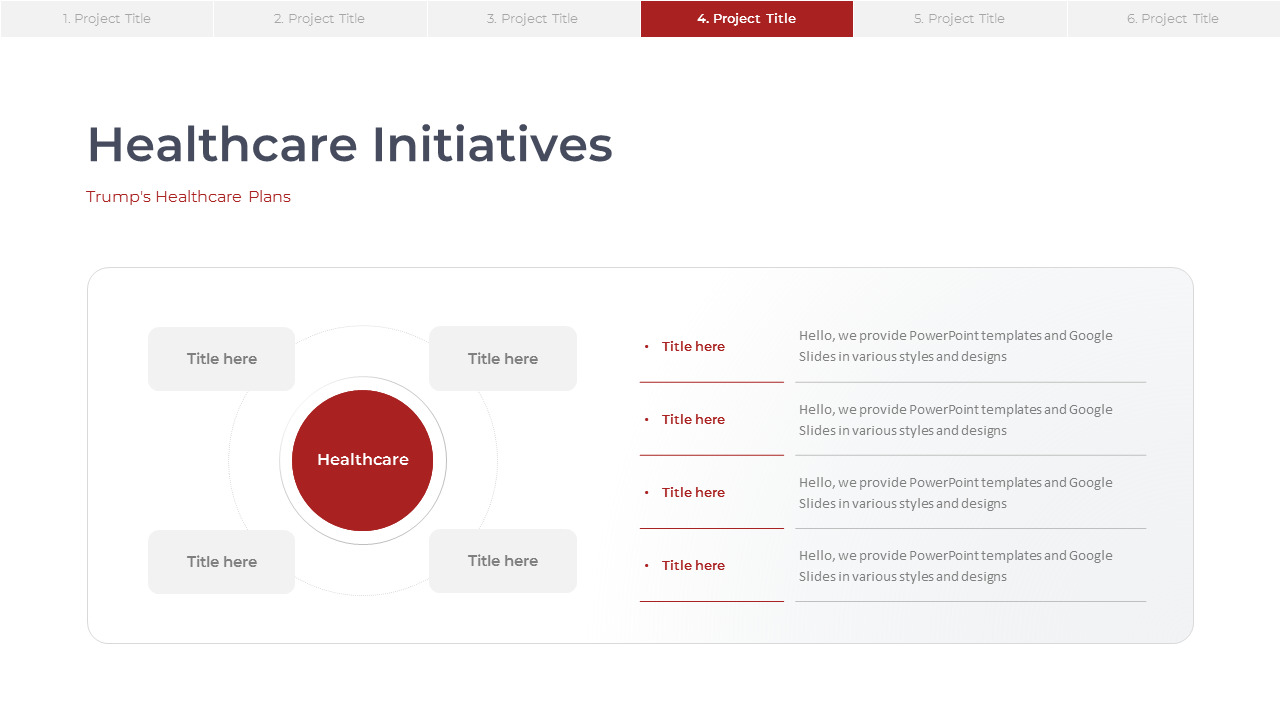
Task: Select the fourth red Title here list item
Action: [x=693, y=566]
